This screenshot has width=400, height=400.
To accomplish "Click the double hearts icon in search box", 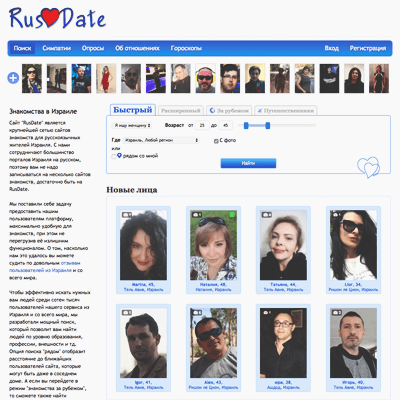I will [368, 167].
